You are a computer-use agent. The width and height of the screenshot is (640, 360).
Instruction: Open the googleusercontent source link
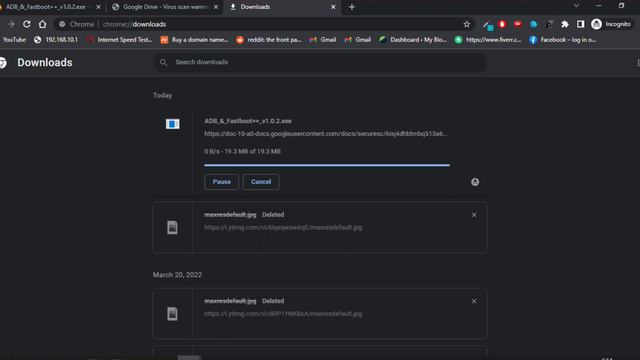coord(325,134)
